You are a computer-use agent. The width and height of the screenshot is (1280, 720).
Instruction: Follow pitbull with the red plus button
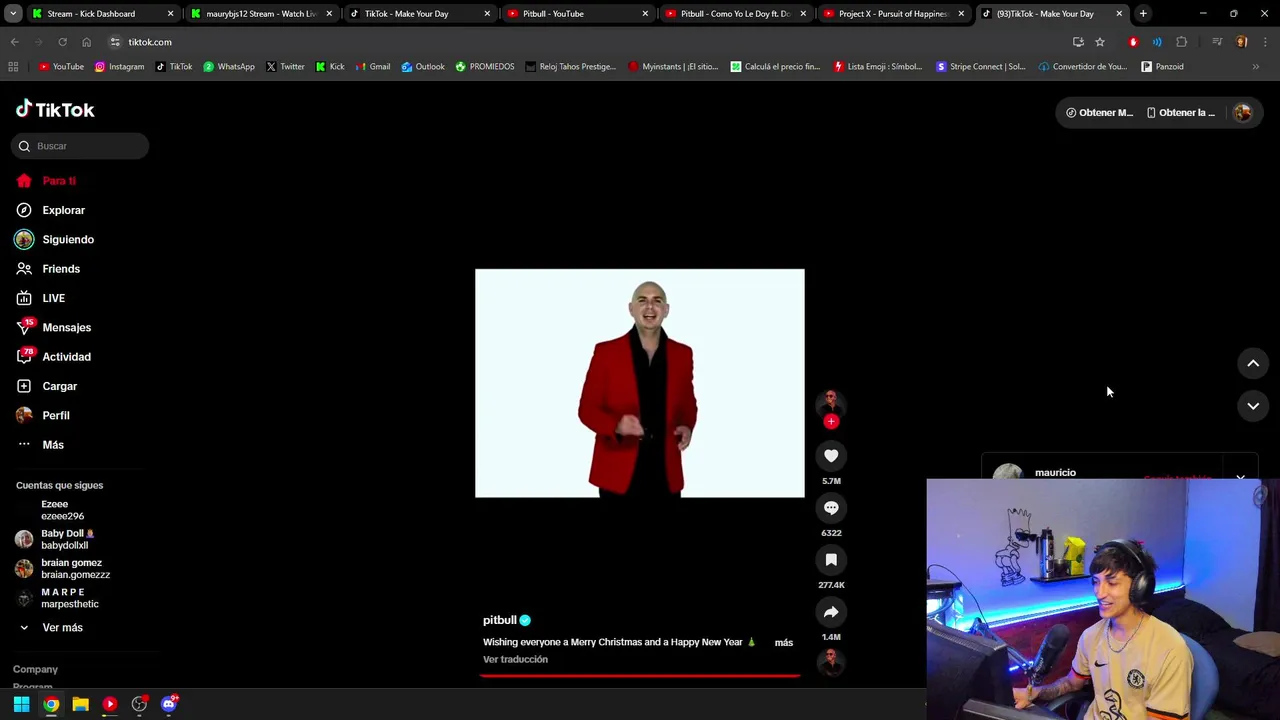pyautogui.click(x=831, y=421)
